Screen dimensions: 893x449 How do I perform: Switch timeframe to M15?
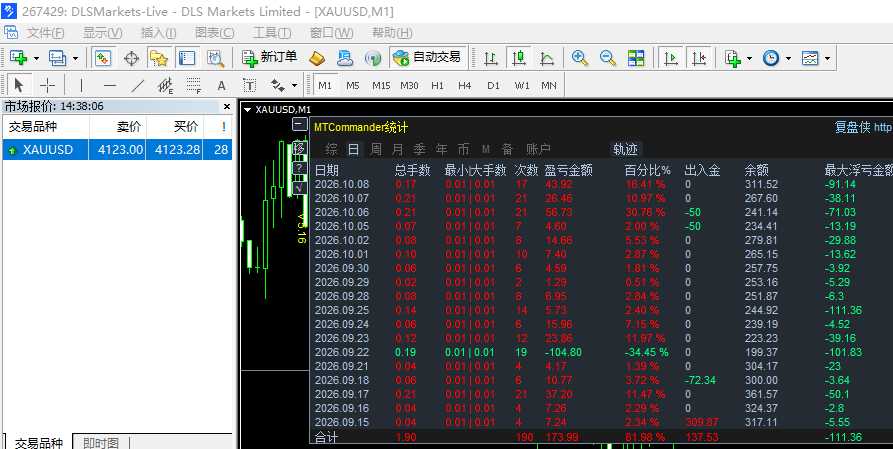381,85
